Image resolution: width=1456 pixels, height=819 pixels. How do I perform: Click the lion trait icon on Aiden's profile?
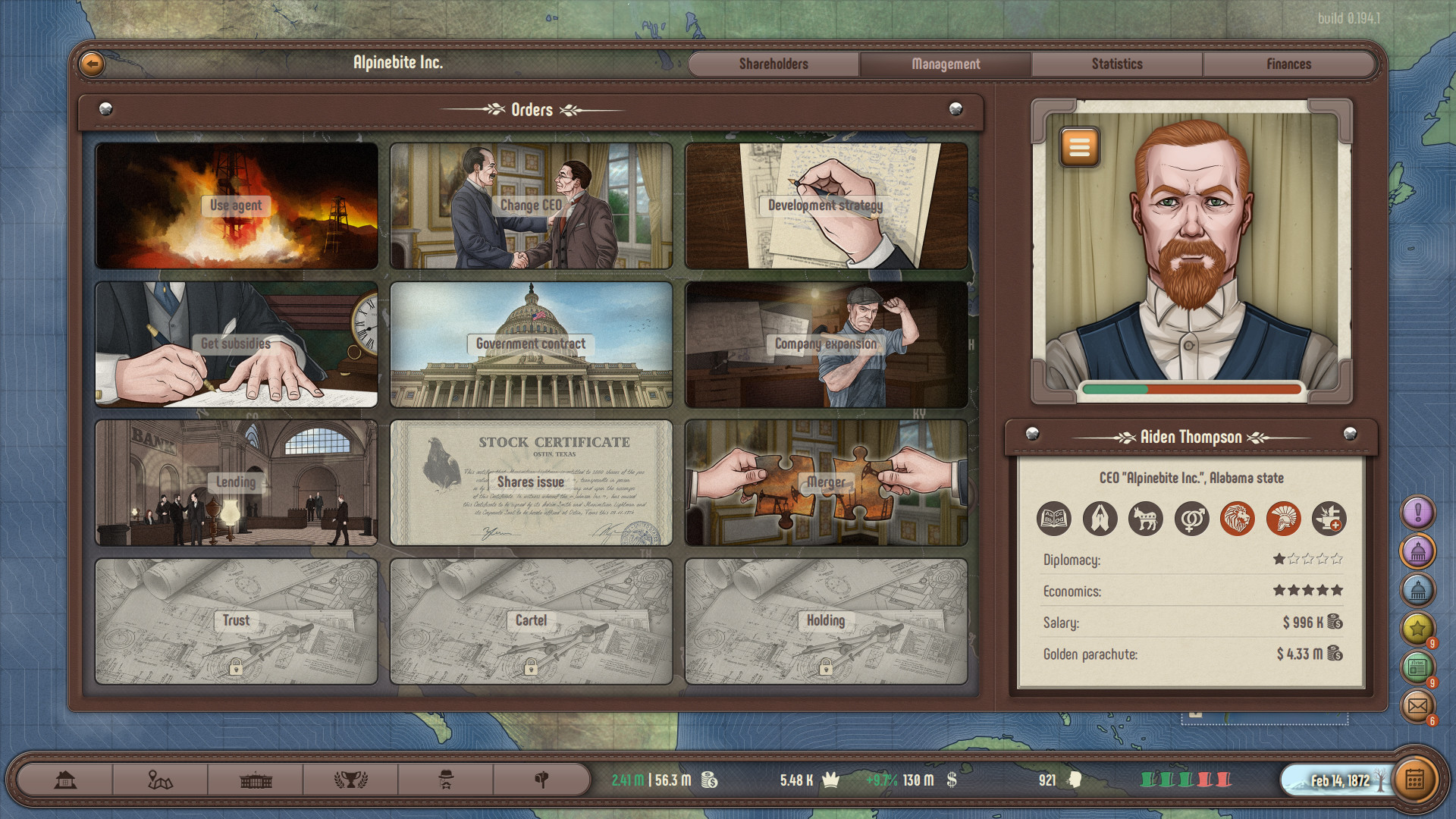tap(1238, 519)
